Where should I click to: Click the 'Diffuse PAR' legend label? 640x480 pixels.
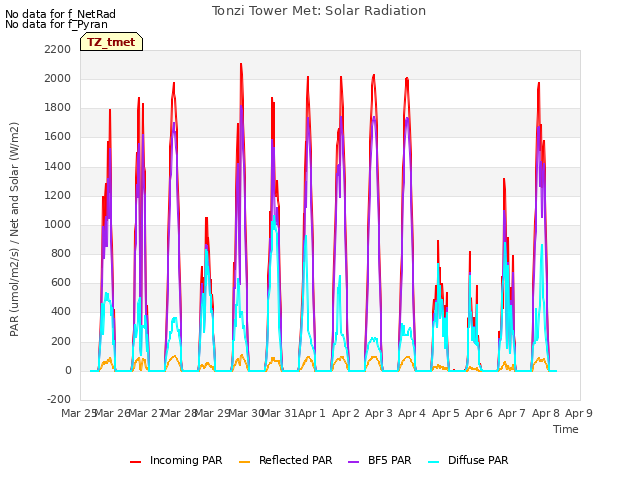[478, 460]
